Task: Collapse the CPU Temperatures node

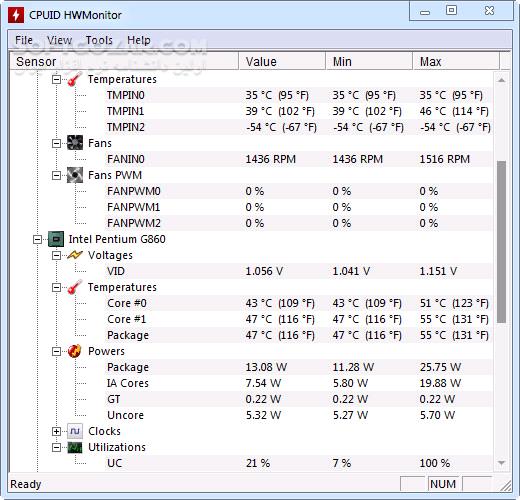Action: tap(57, 287)
